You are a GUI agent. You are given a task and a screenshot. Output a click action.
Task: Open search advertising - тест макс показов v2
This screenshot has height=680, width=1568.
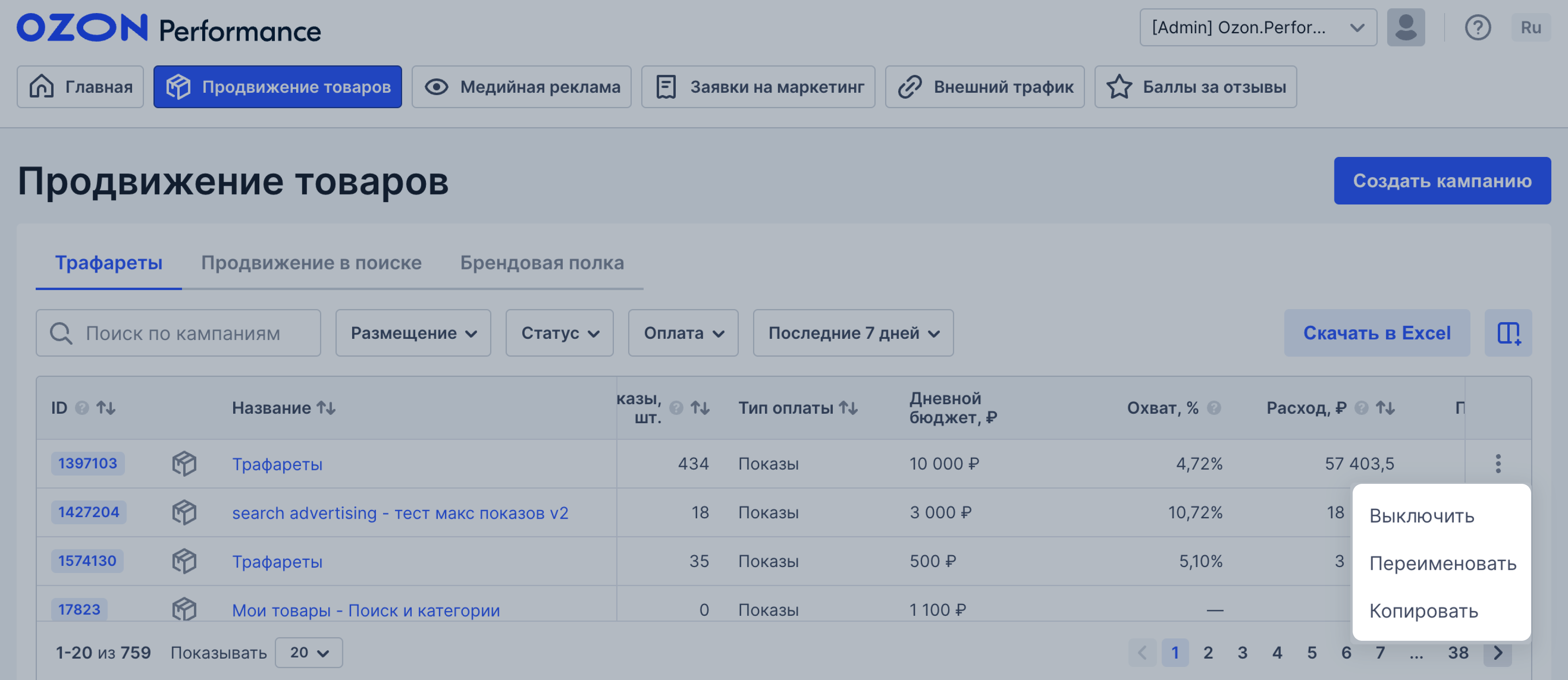point(400,513)
